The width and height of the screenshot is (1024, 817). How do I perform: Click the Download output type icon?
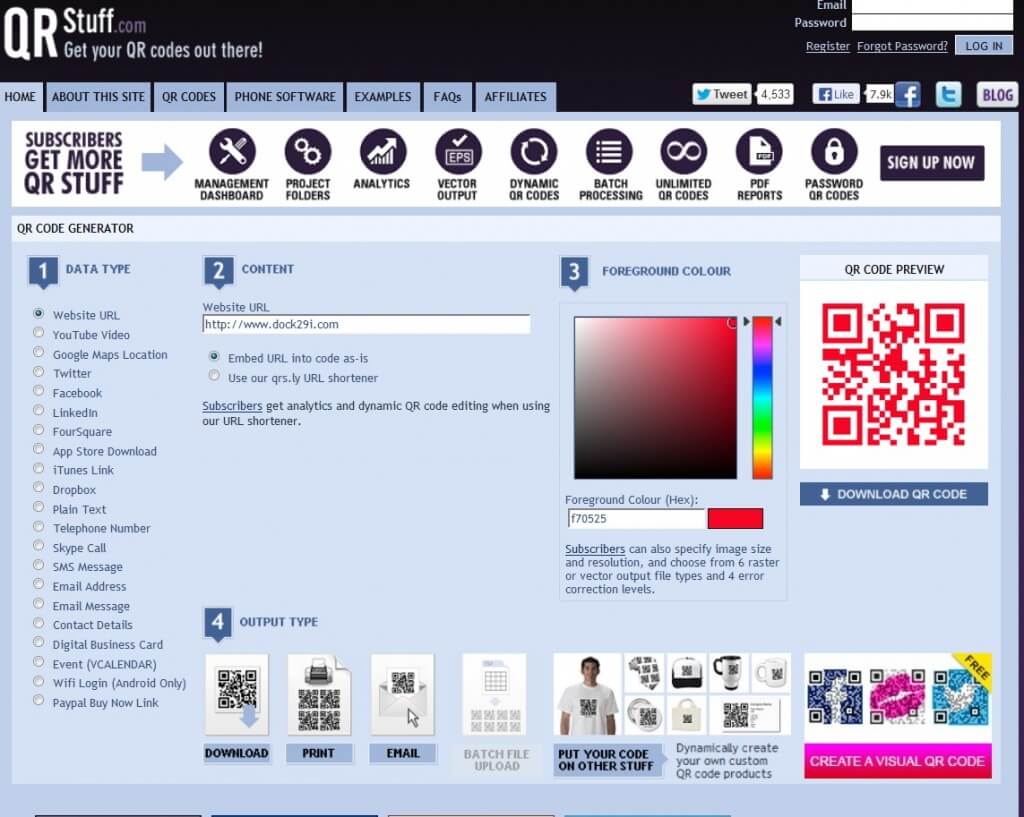[237, 694]
